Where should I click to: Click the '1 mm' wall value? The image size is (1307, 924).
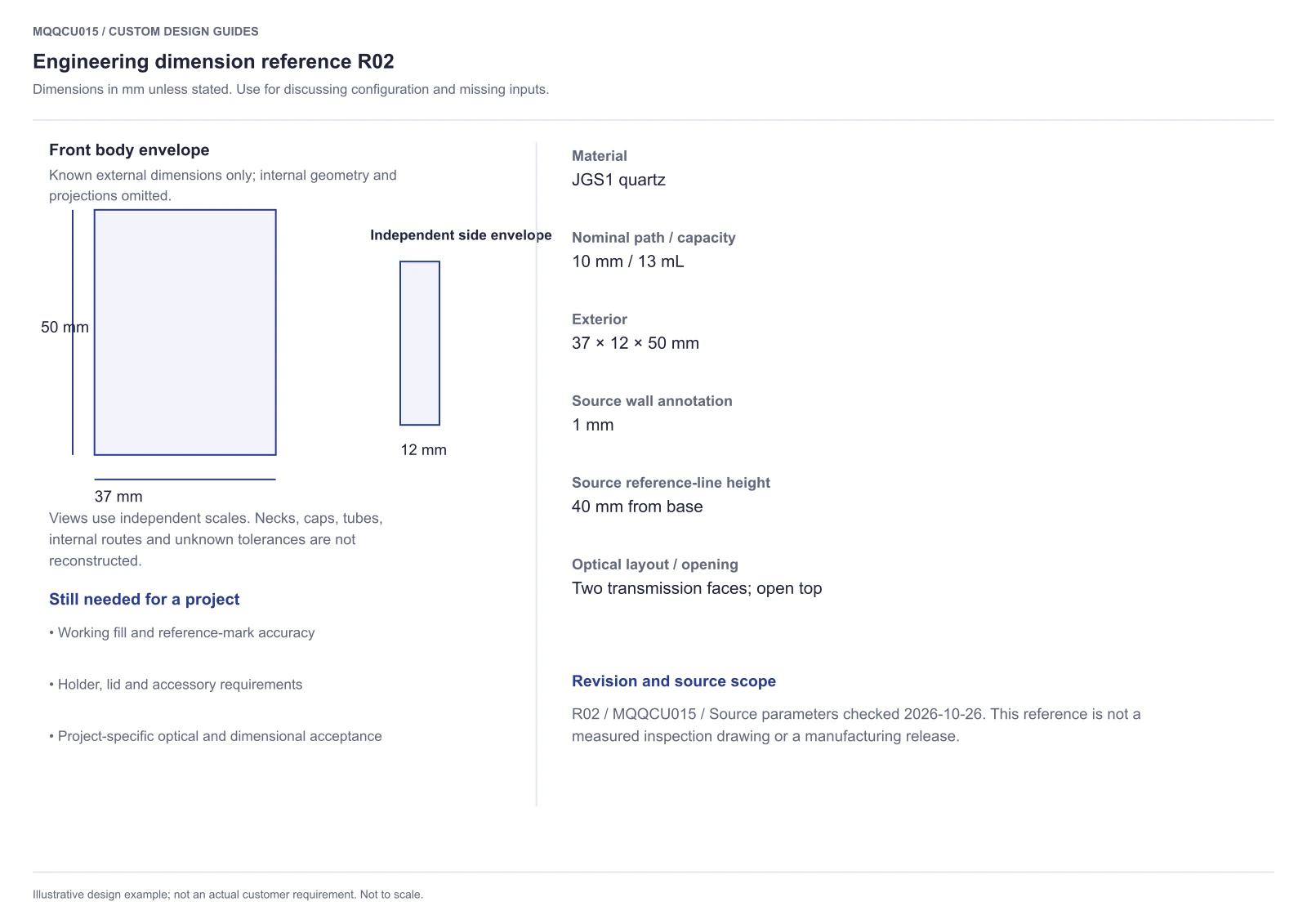tap(593, 425)
